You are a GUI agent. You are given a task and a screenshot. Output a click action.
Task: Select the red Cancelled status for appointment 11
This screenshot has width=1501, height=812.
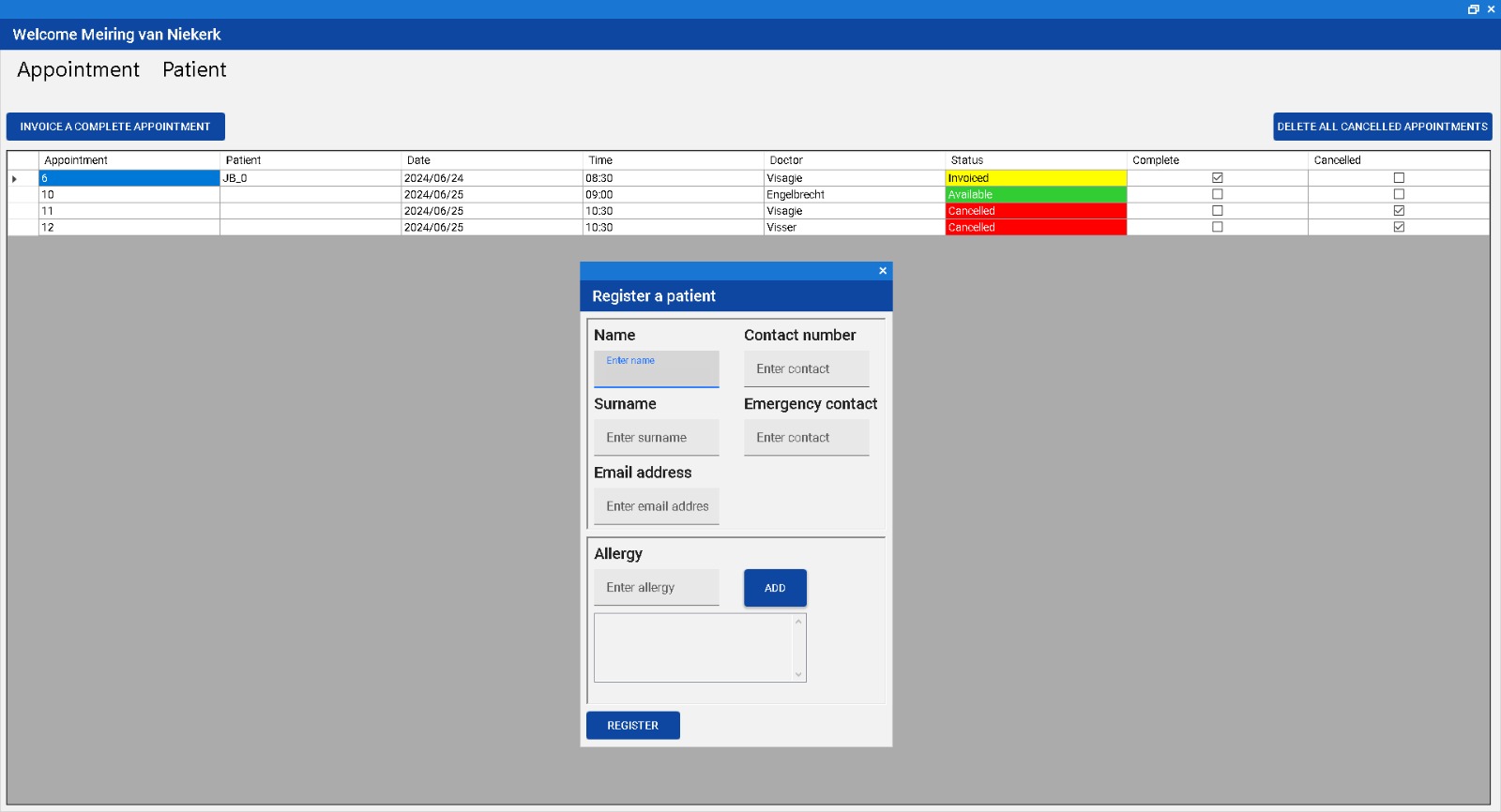tap(1036, 211)
